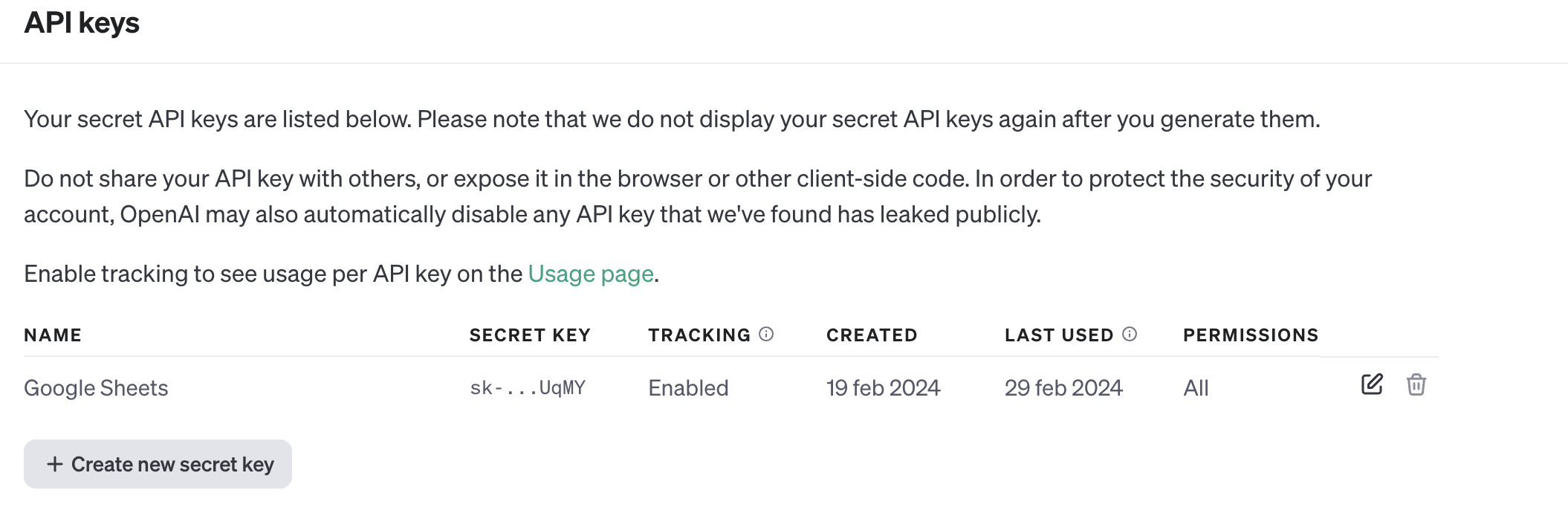Click the created date 19 feb 2024
1568x525 pixels.
pyautogui.click(x=883, y=388)
